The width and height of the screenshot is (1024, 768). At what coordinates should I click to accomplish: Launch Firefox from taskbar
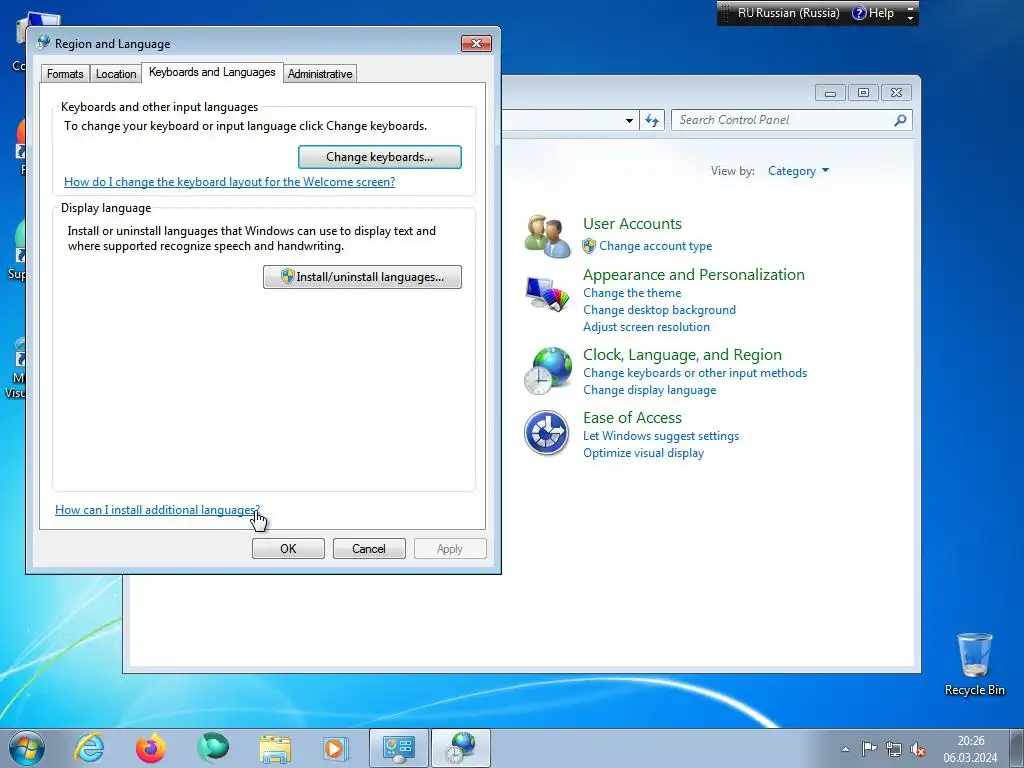[151, 748]
